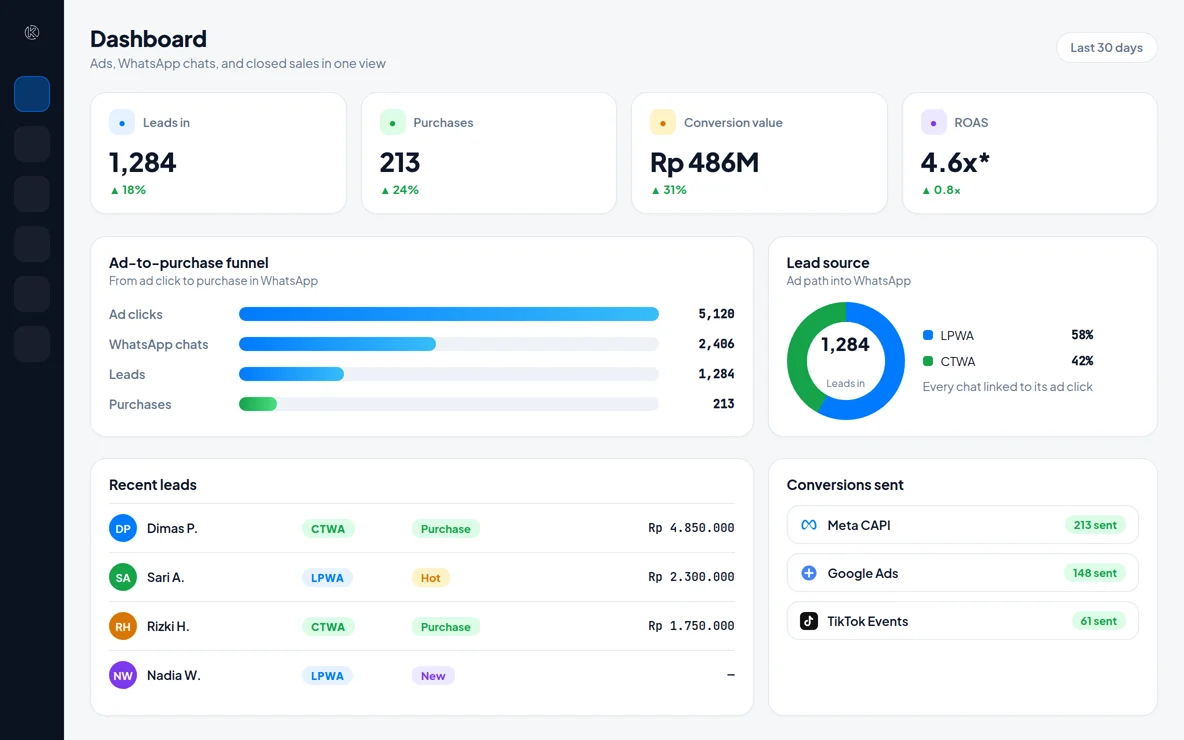
Task: Click the RH avatar for Rizki H.
Action: (x=123, y=626)
